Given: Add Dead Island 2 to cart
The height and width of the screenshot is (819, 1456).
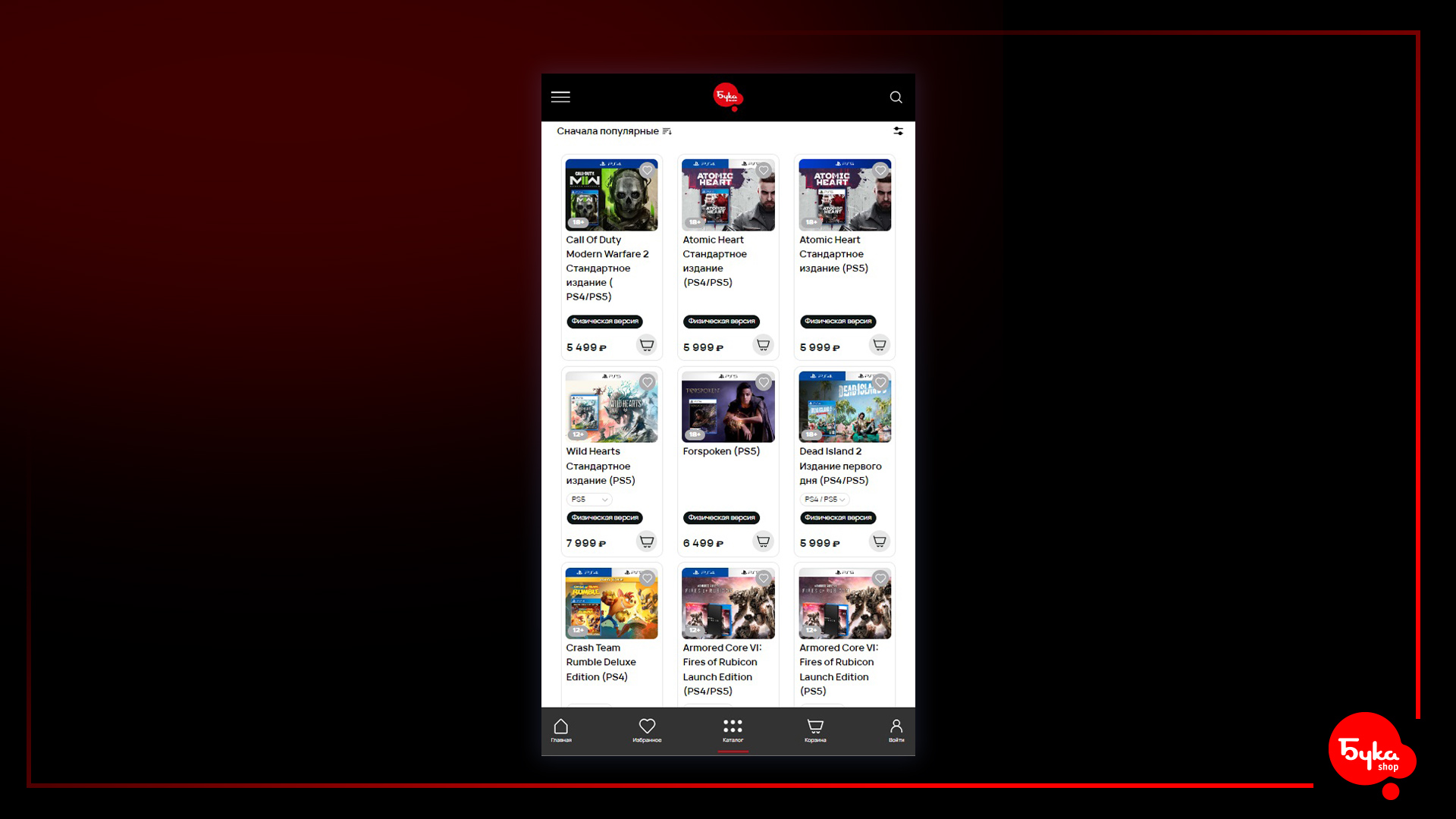Looking at the screenshot, I should pyautogui.click(x=880, y=541).
